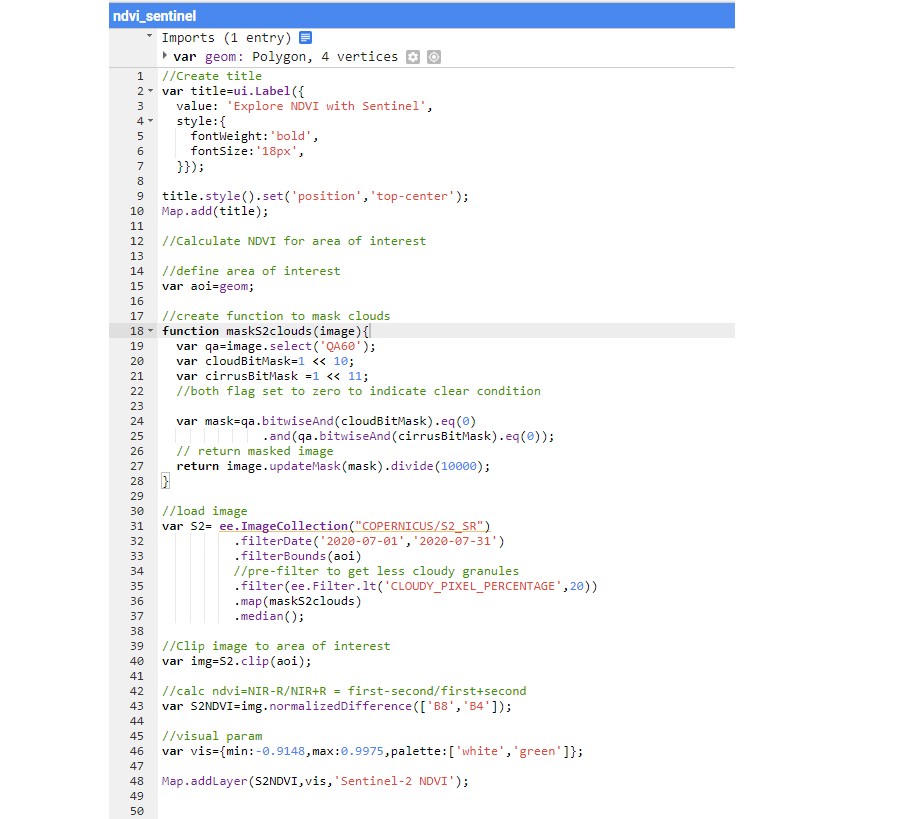The image size is (899, 819).
Task: Open geometry settings gear icon
Action: [x=413, y=57]
